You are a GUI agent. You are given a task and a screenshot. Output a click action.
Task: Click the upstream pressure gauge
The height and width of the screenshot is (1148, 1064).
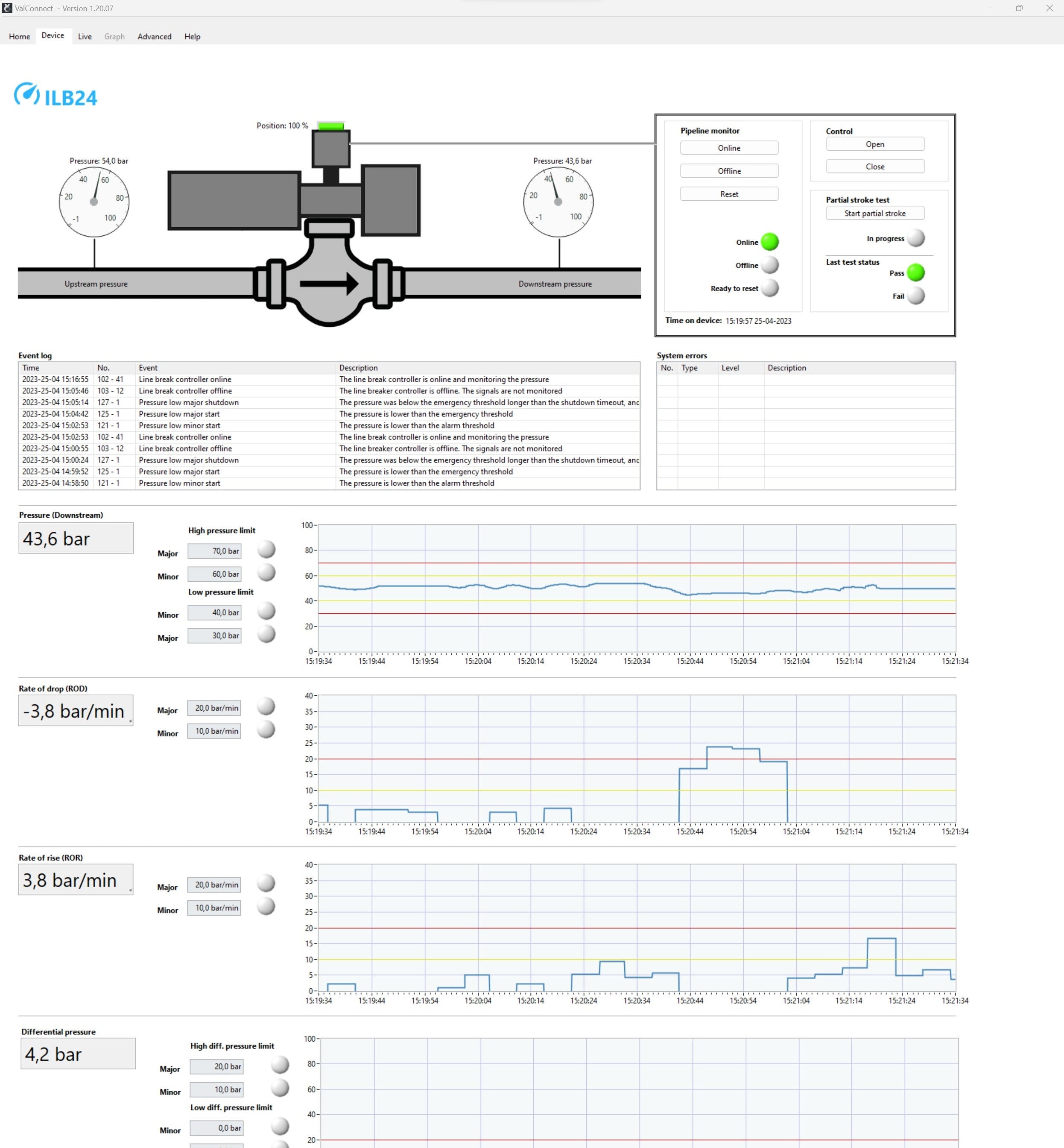94,202
